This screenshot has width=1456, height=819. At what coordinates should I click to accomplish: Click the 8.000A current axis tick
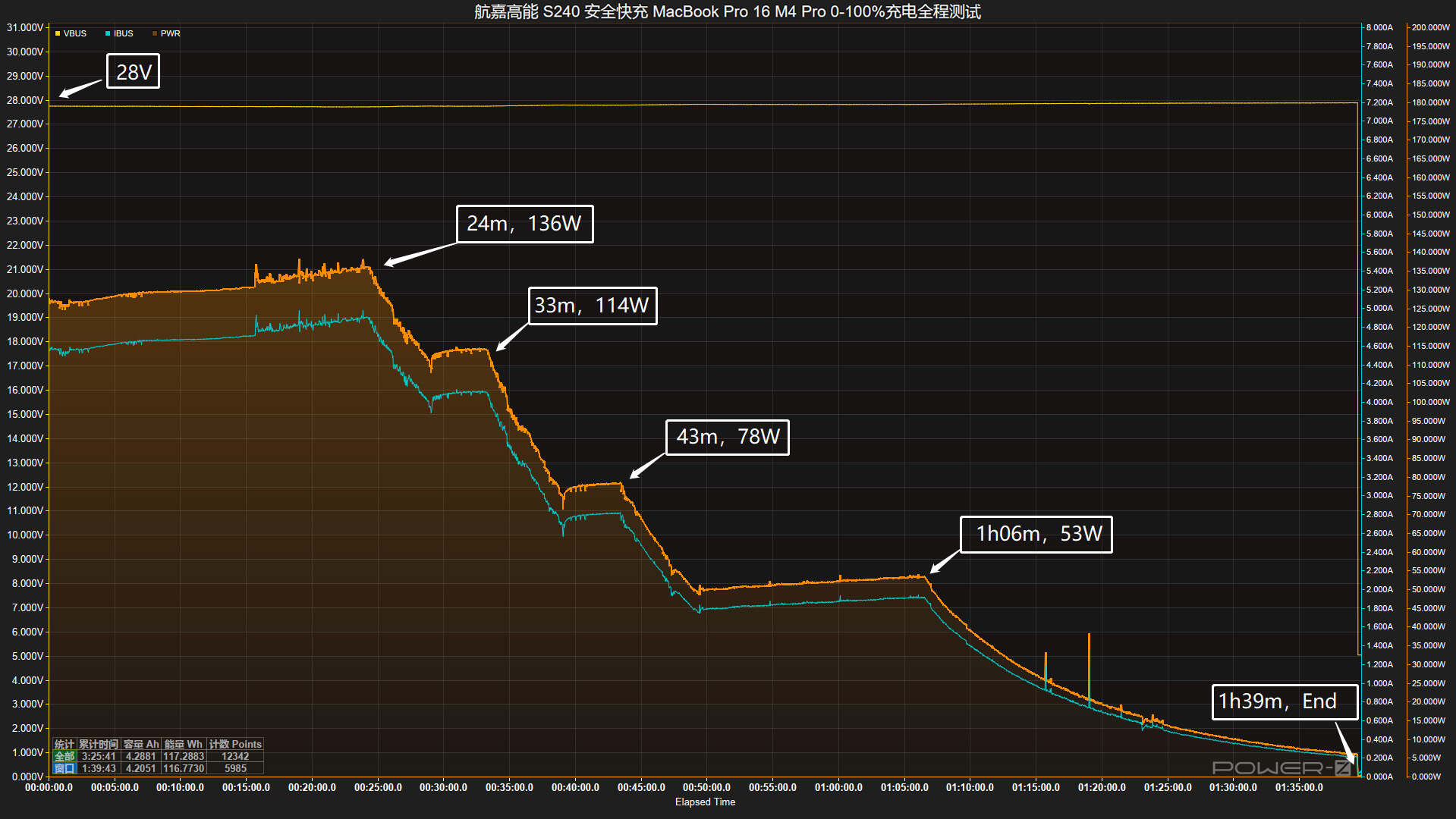[x=1379, y=27]
